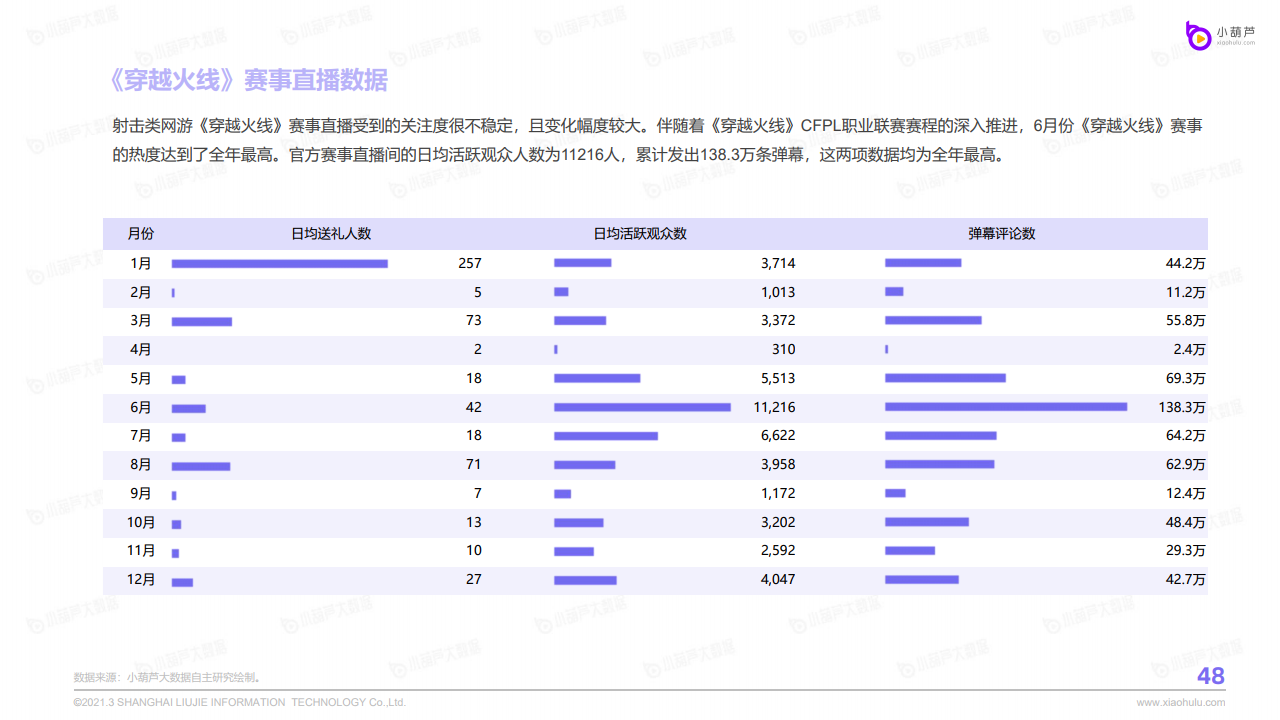
Task: Click the Xiaohulu logo icon in the top-right corner
Action: click(x=1198, y=35)
